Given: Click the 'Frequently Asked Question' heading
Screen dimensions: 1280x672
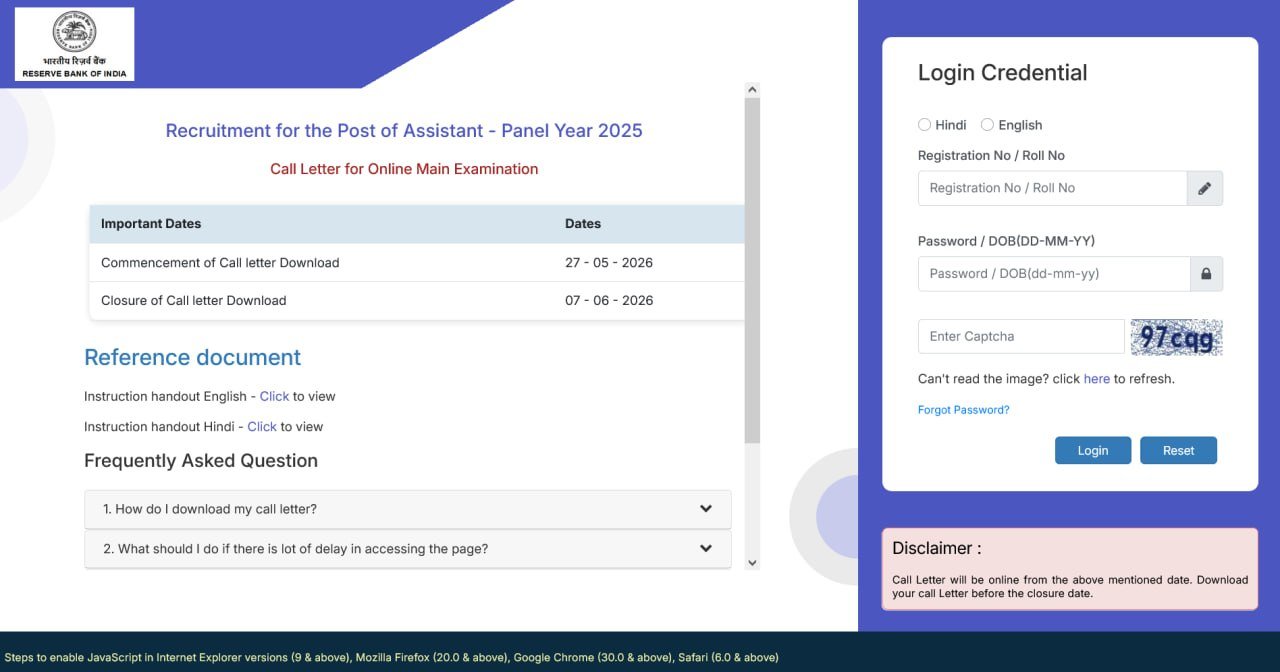Looking at the screenshot, I should click(x=201, y=461).
